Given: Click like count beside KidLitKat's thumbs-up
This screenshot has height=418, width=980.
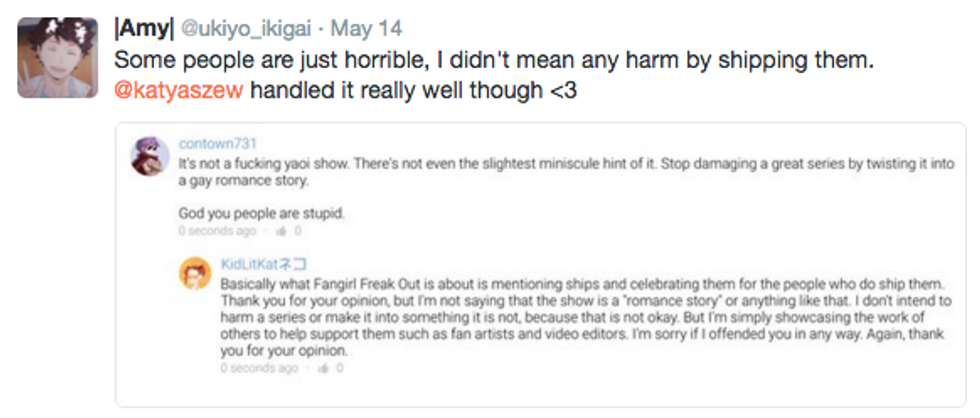Looking at the screenshot, I should pyautogui.click(x=341, y=368).
